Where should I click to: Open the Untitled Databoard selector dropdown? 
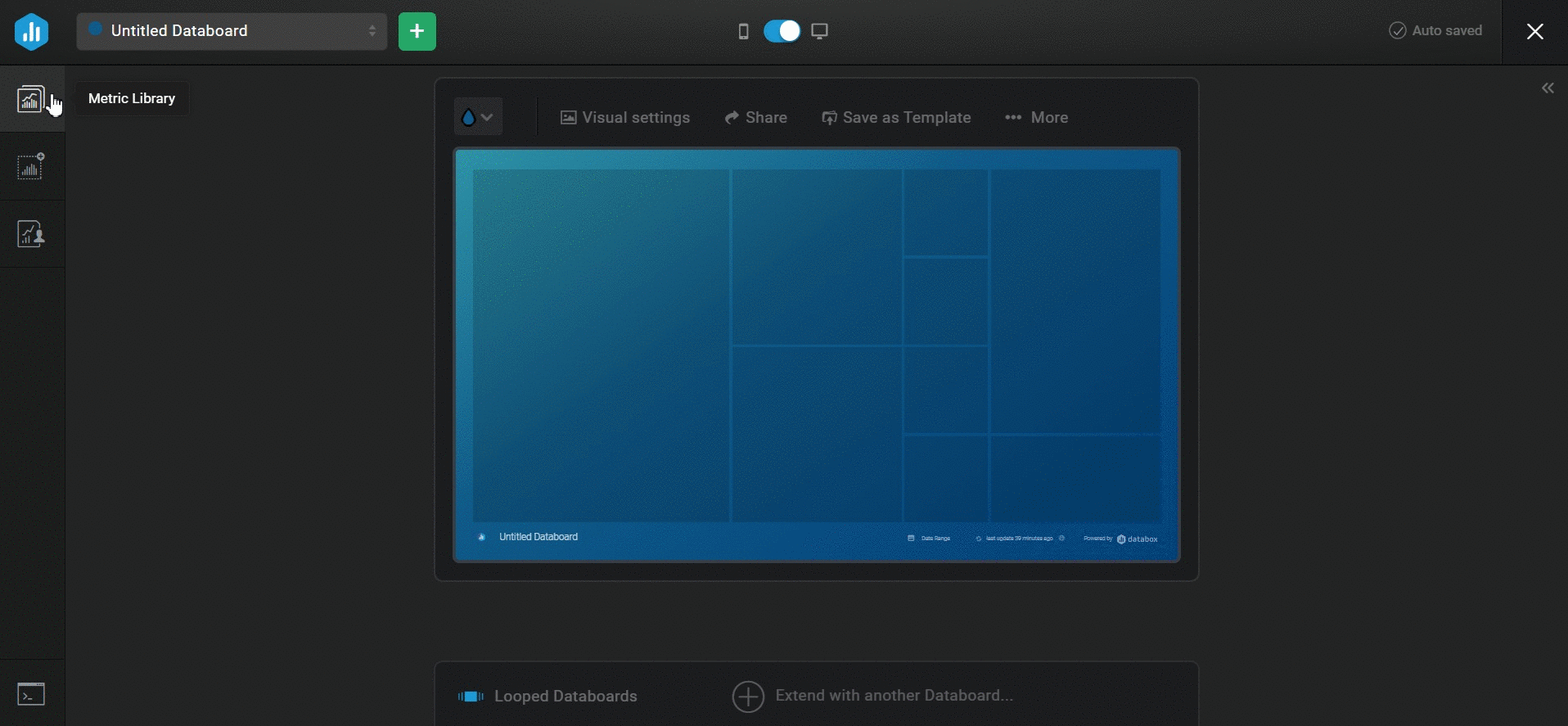click(x=232, y=31)
